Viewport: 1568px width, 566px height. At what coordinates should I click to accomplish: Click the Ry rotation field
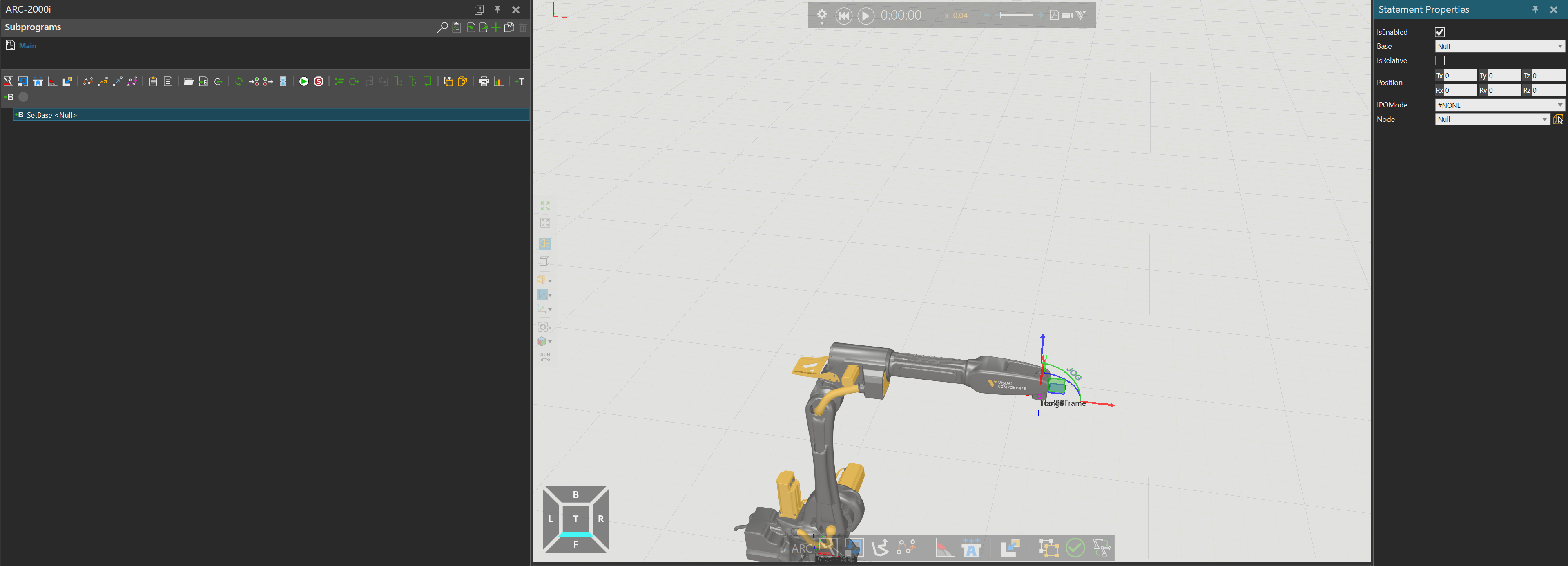(1504, 90)
